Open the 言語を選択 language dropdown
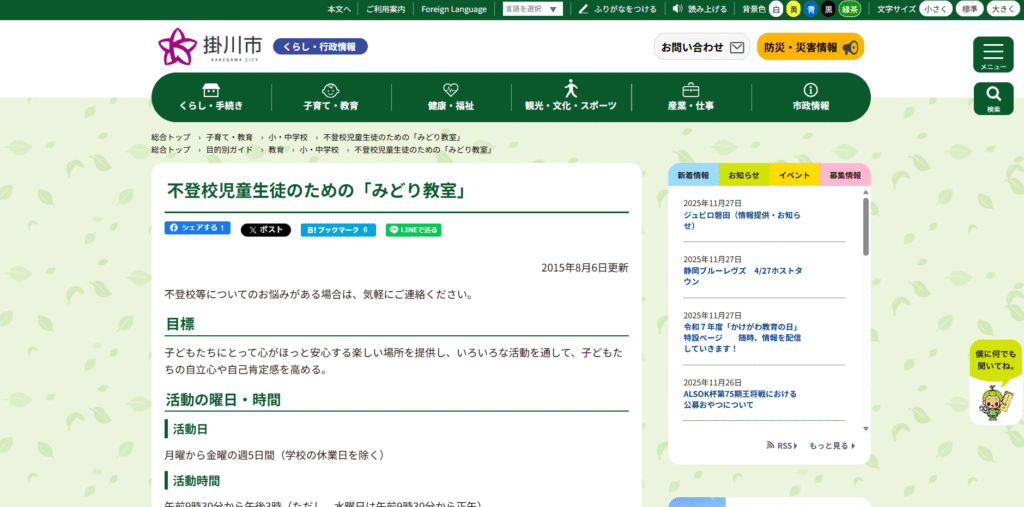The height and width of the screenshot is (507, 1024). click(532, 9)
